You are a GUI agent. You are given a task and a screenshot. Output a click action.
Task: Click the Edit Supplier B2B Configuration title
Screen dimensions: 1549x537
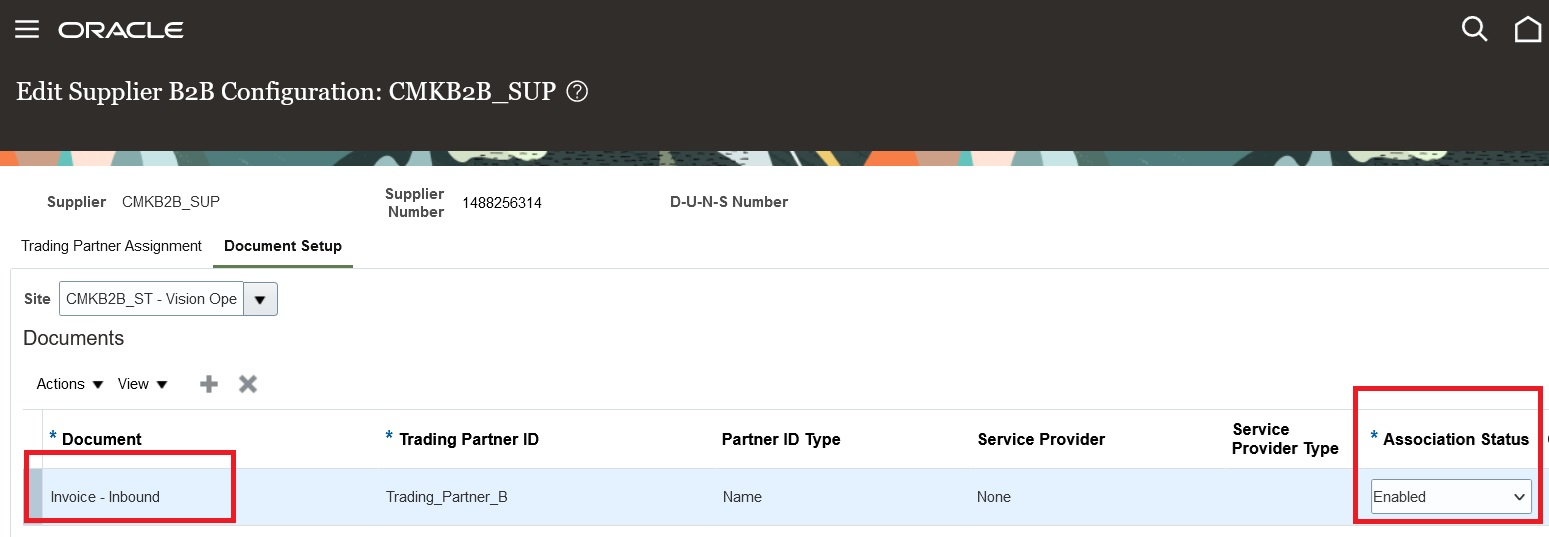pyautogui.click(x=286, y=92)
